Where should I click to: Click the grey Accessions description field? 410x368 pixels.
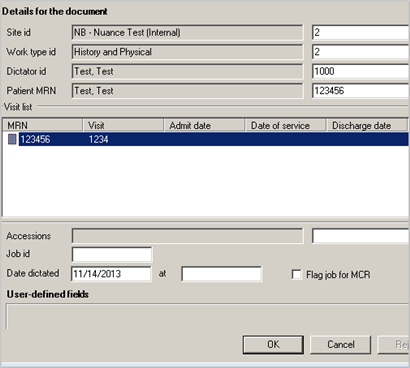coord(187,236)
